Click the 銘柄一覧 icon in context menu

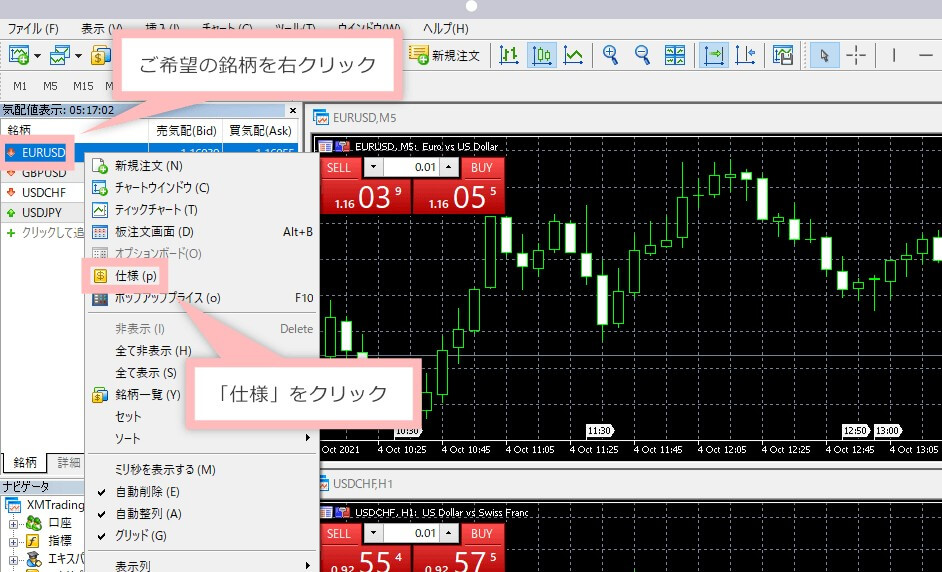click(x=100, y=395)
